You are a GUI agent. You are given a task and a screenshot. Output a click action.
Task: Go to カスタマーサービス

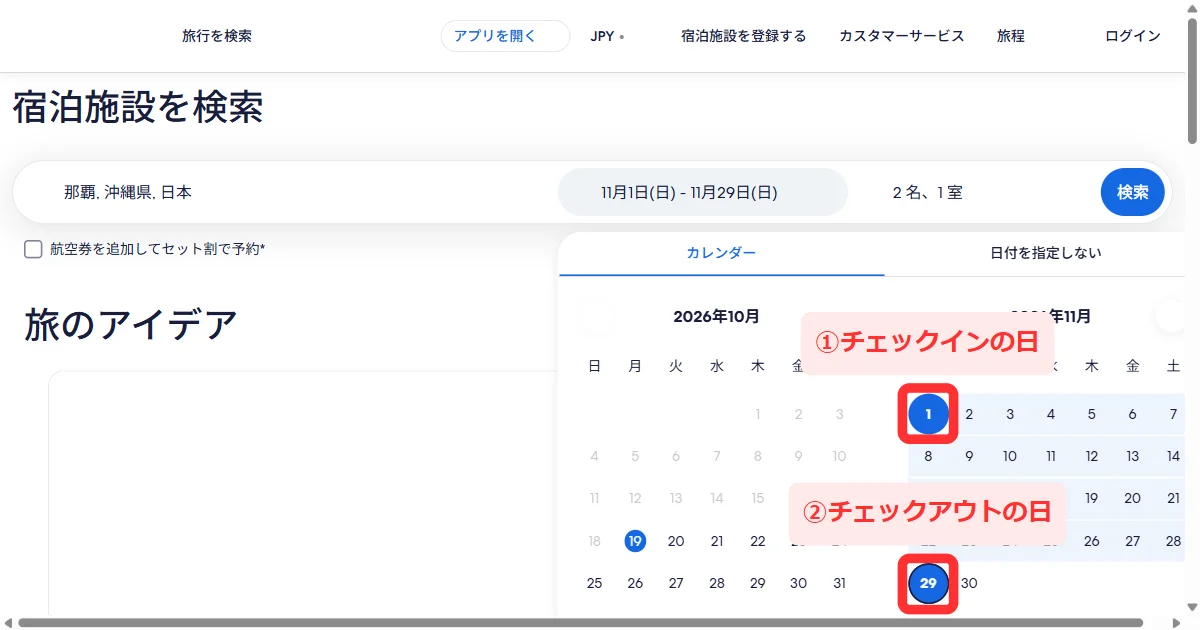(x=901, y=36)
